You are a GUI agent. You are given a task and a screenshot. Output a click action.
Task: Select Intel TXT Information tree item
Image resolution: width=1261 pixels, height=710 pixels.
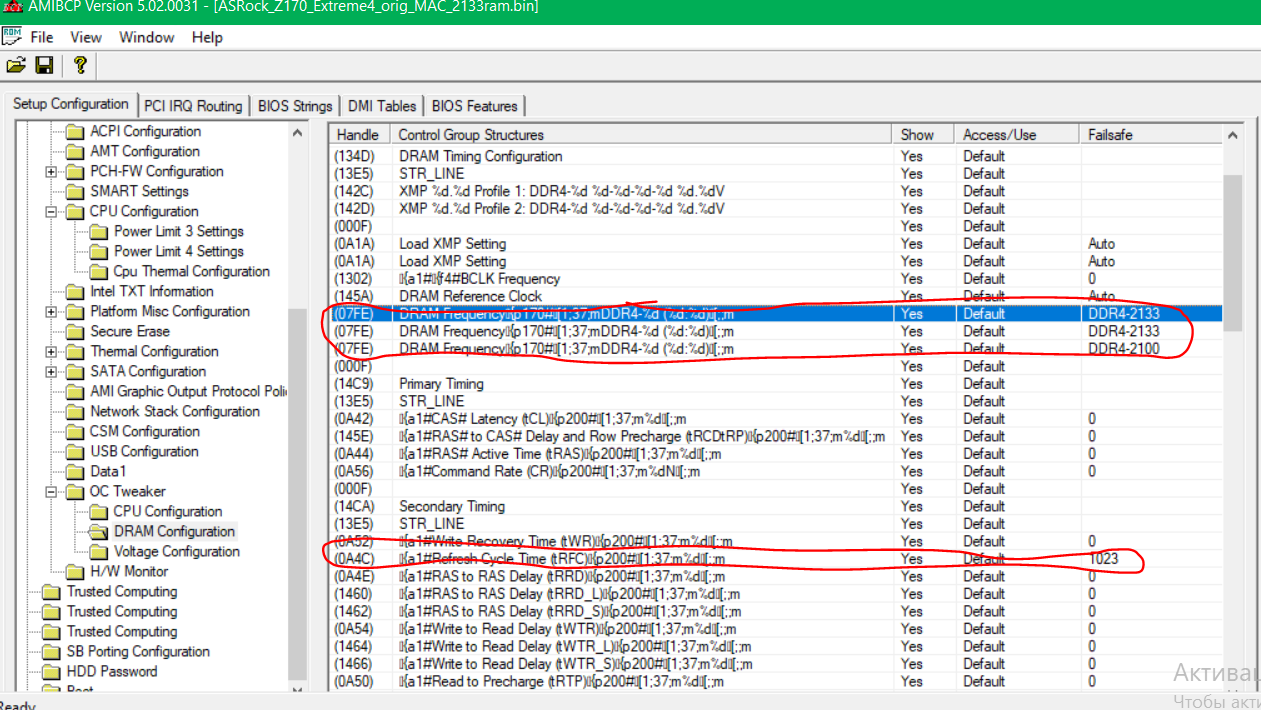[152, 291]
